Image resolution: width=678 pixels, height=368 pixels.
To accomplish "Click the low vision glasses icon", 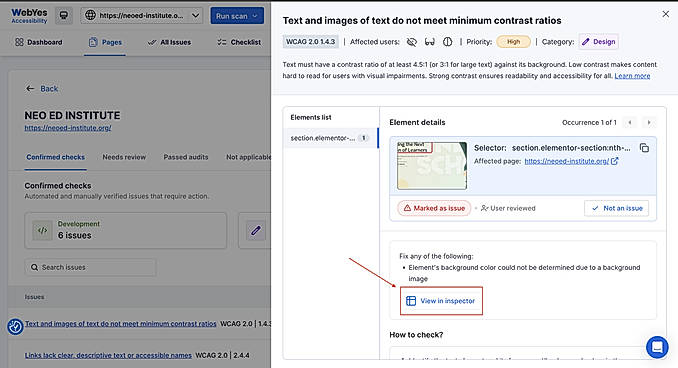I will click(x=429, y=42).
